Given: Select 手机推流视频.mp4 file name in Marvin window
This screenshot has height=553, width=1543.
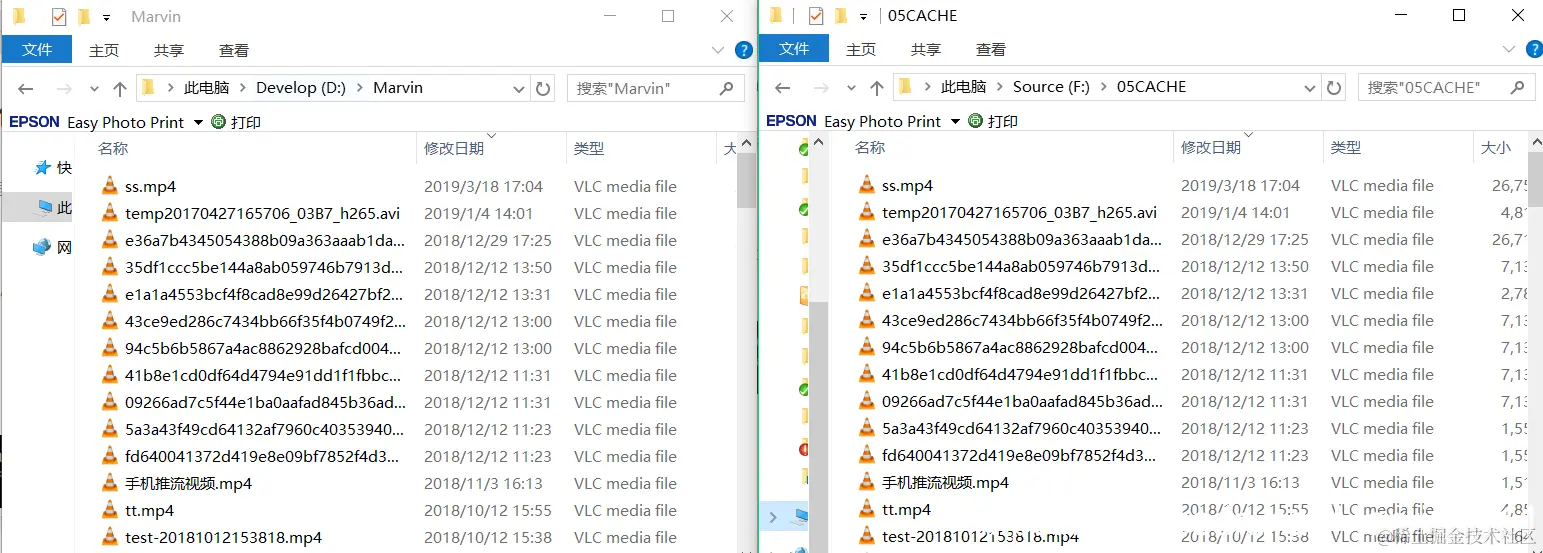Looking at the screenshot, I should click(189, 483).
